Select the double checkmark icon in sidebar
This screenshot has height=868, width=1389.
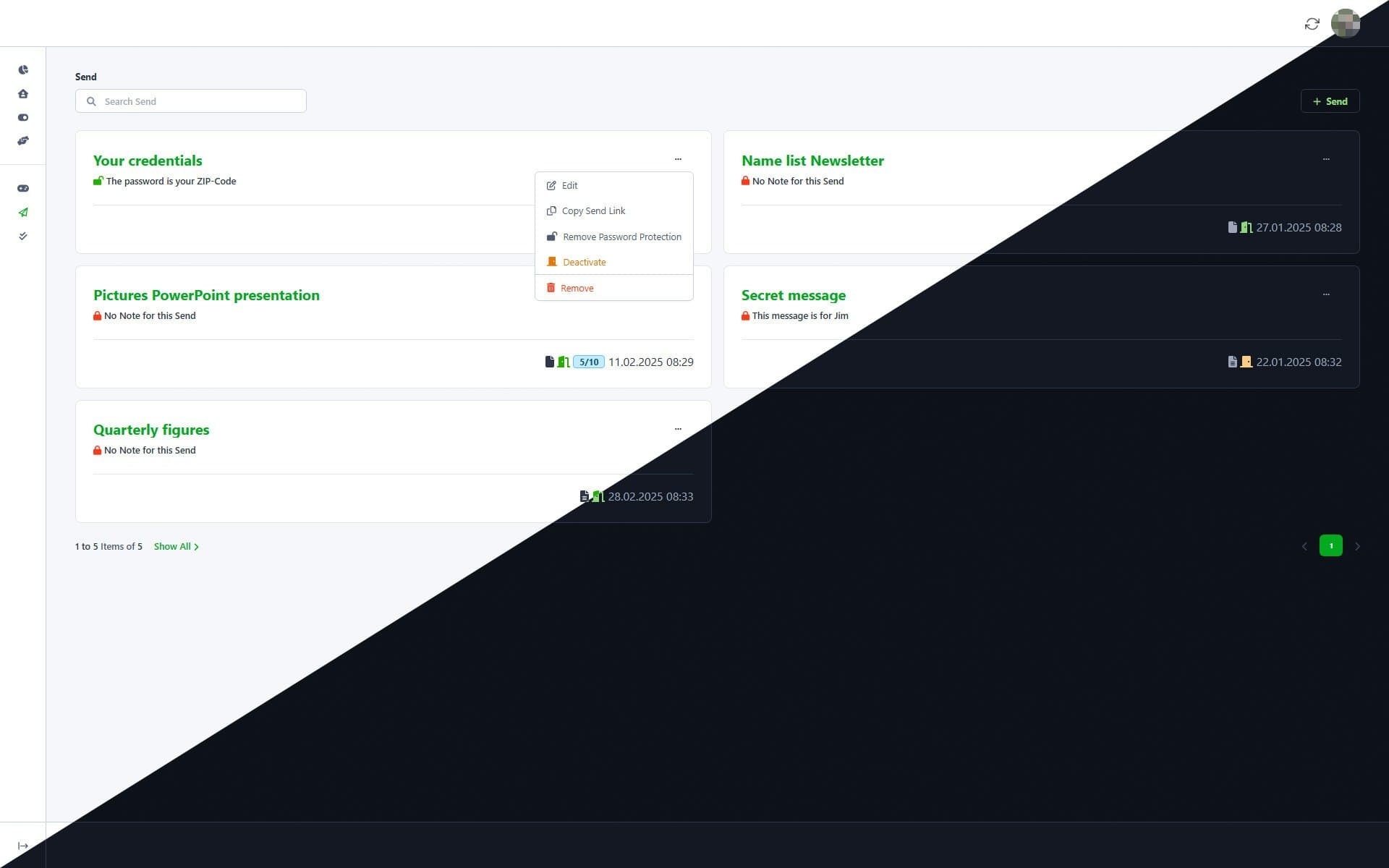tap(23, 235)
